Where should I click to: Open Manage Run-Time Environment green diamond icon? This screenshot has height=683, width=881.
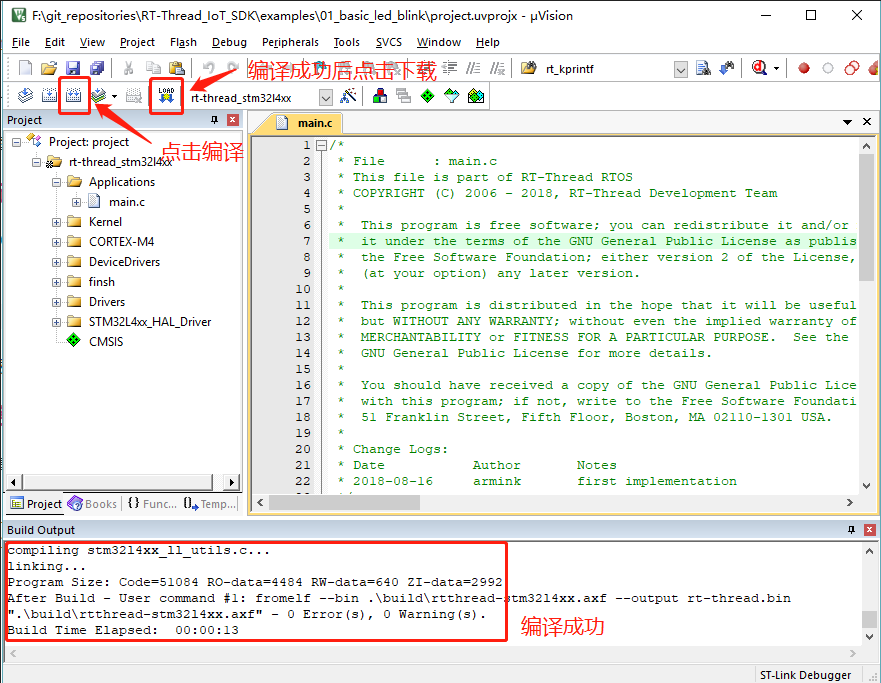click(428, 96)
